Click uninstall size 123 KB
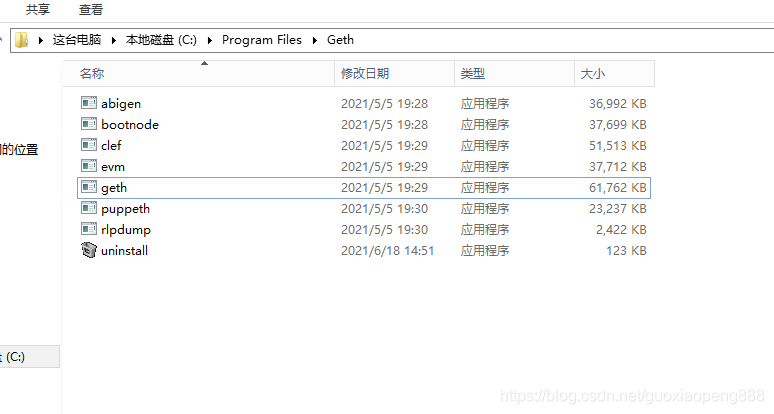This screenshot has width=774, height=414. [626, 251]
